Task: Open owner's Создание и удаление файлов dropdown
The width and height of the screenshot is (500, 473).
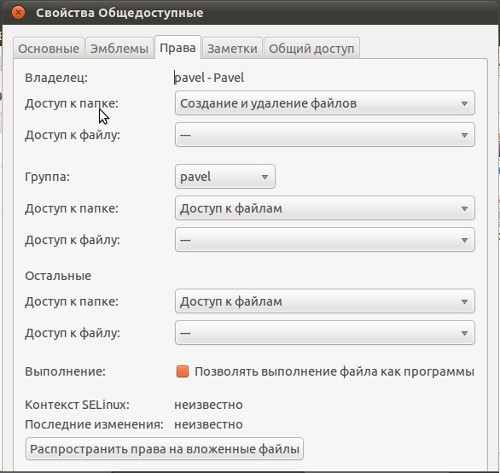Action: click(325, 103)
